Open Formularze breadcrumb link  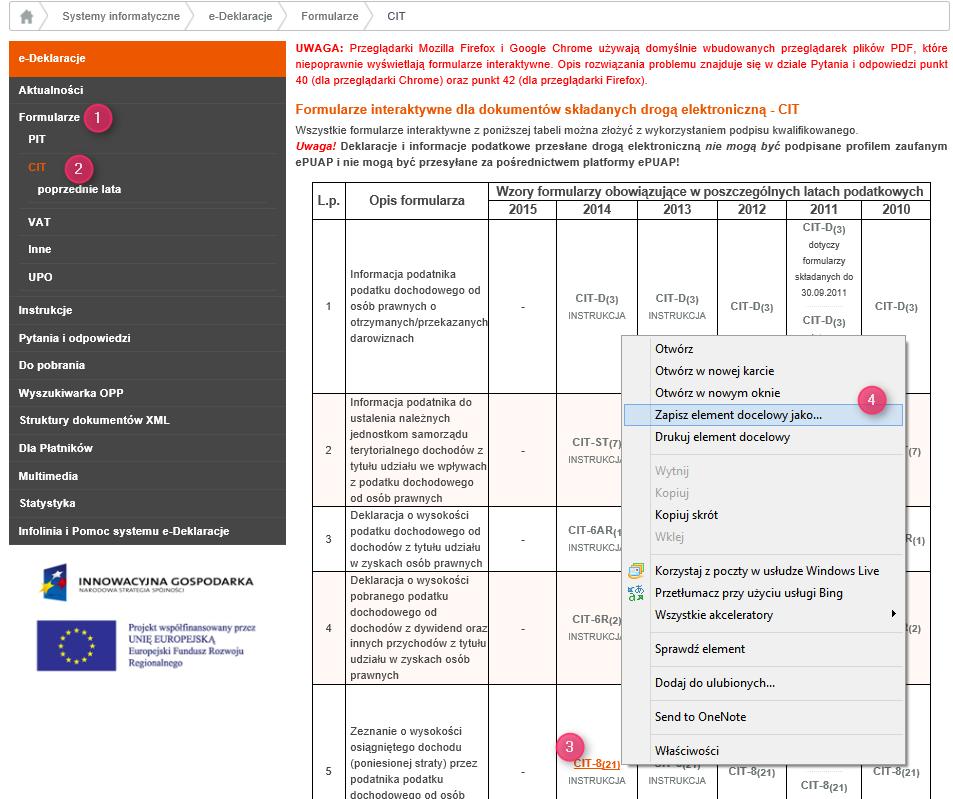pos(329,16)
